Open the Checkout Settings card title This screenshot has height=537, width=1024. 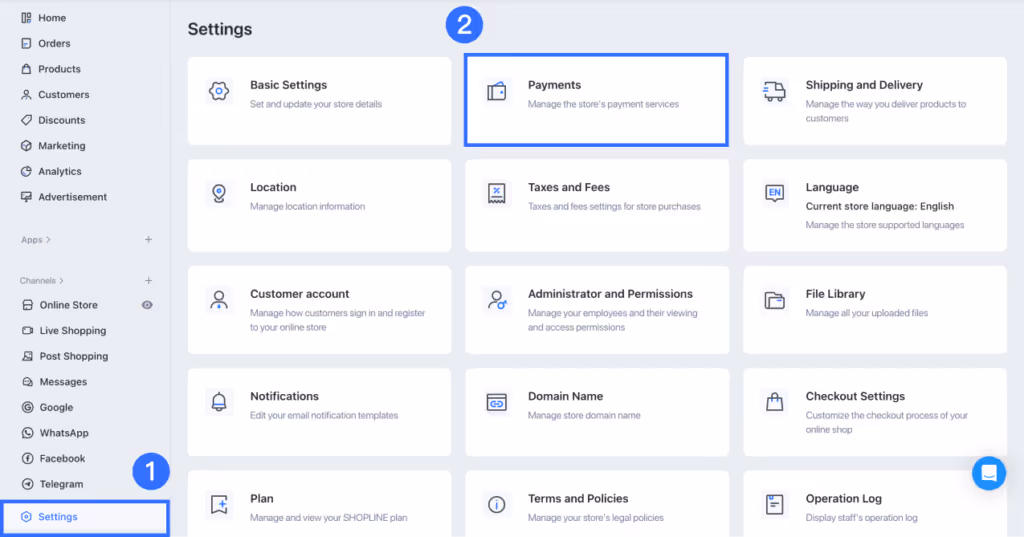pyautogui.click(x=855, y=397)
